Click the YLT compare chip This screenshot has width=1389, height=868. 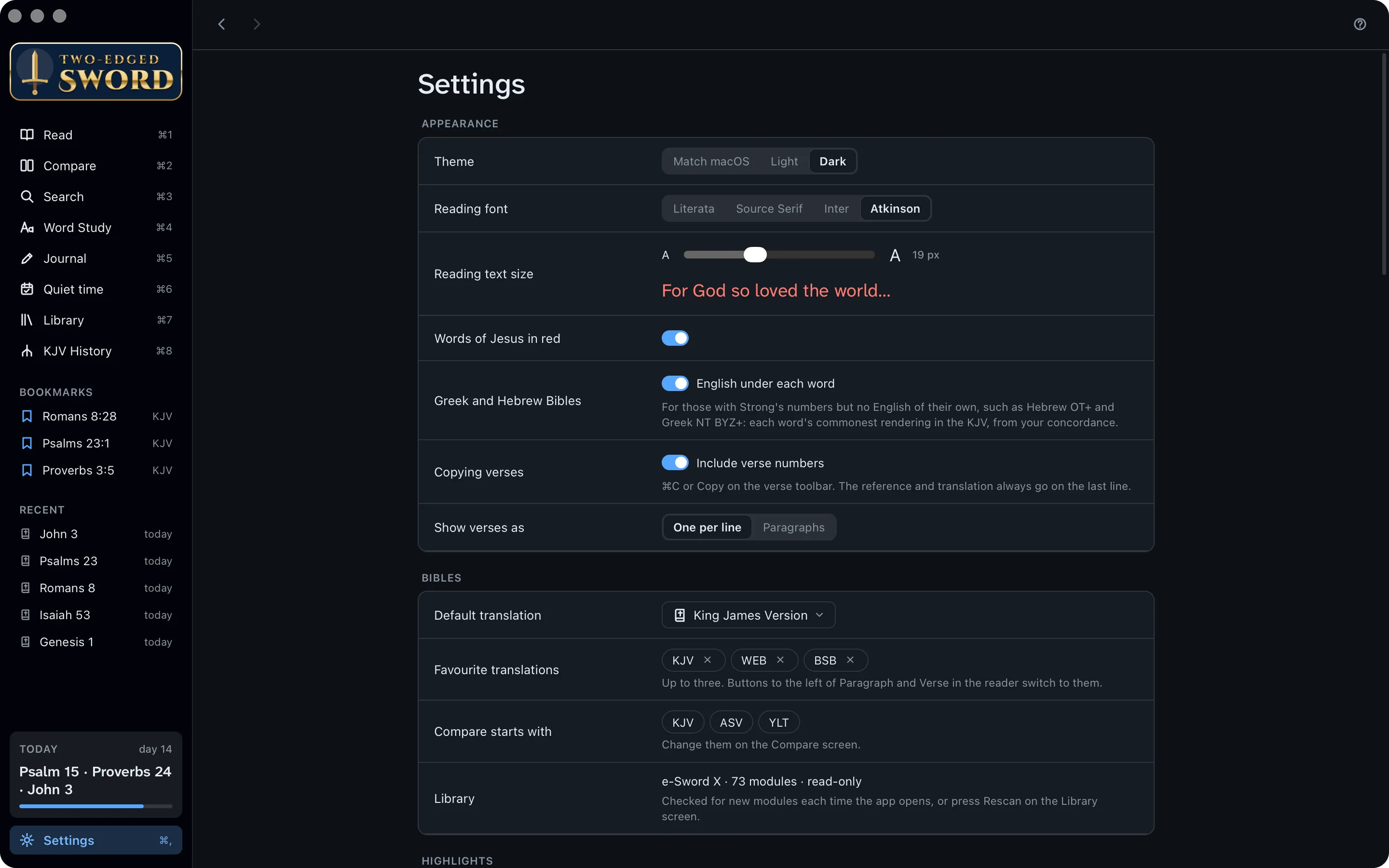779,723
